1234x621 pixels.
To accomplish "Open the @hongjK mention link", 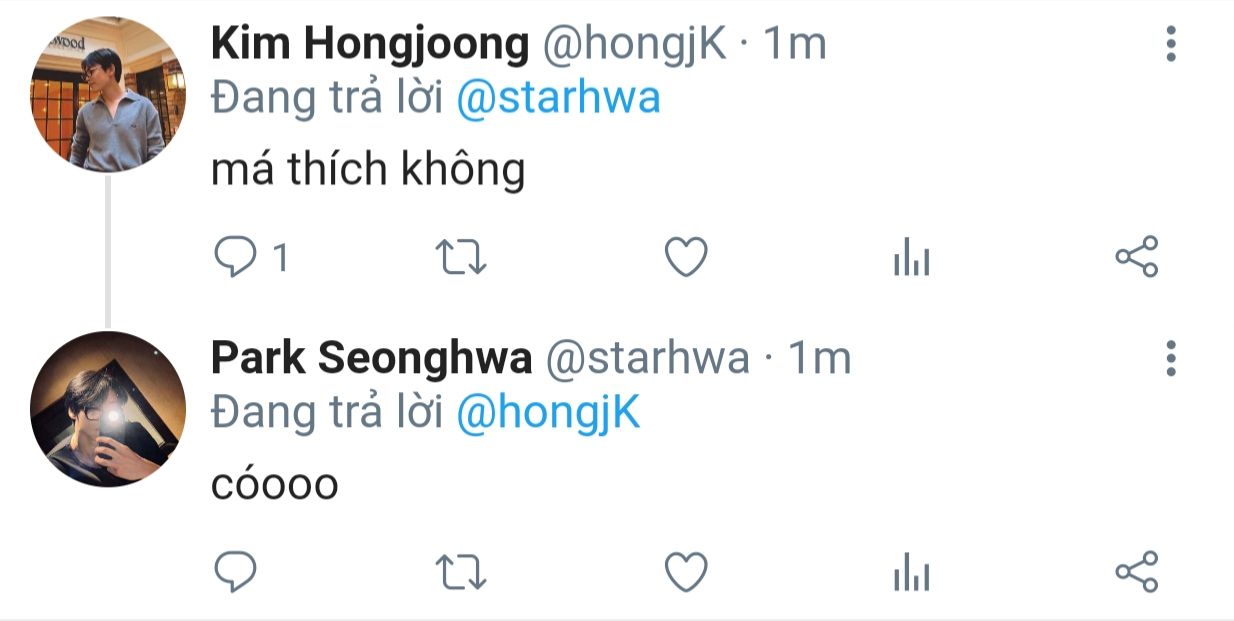I will coord(548,413).
